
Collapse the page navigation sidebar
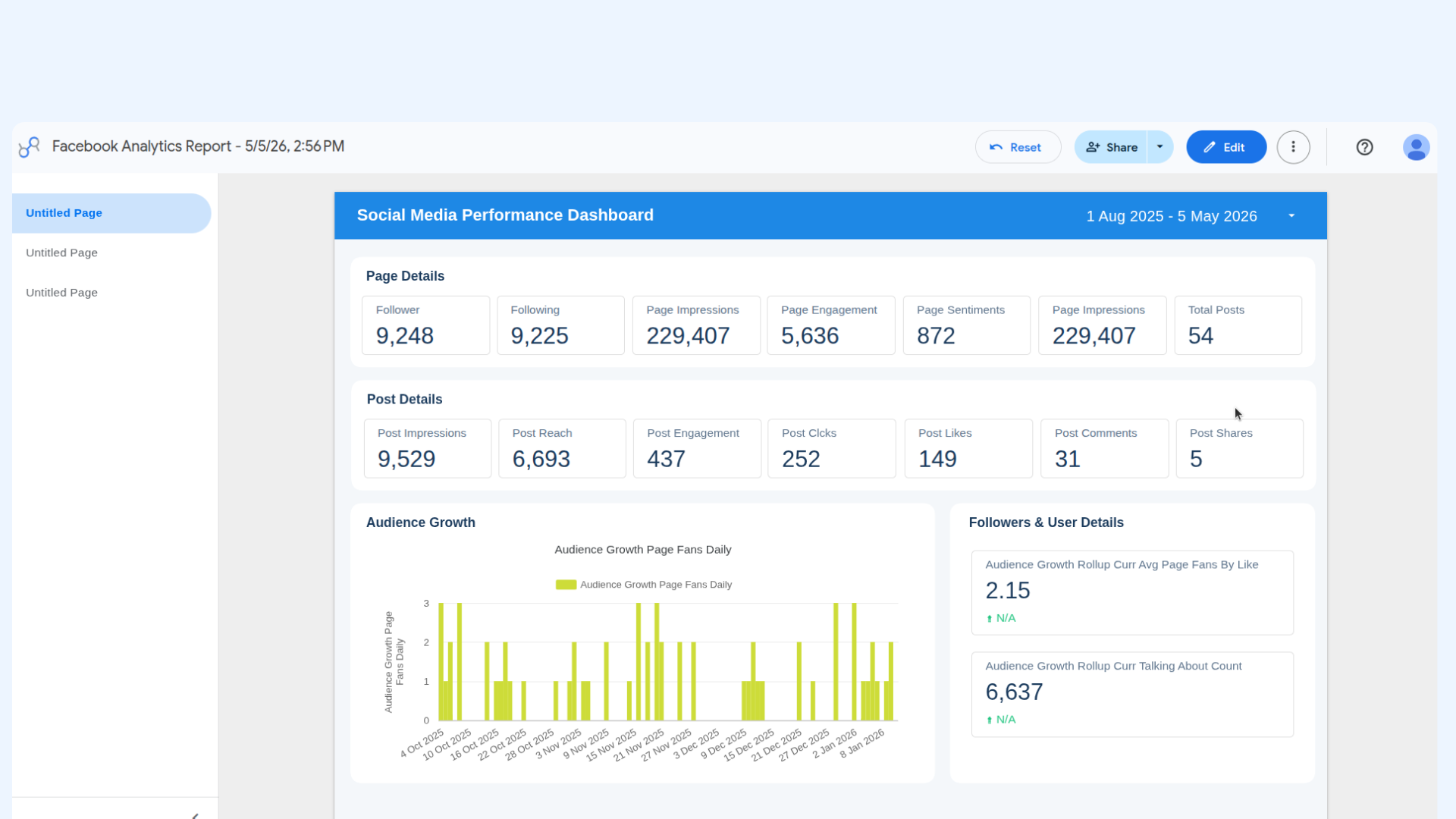point(195,815)
